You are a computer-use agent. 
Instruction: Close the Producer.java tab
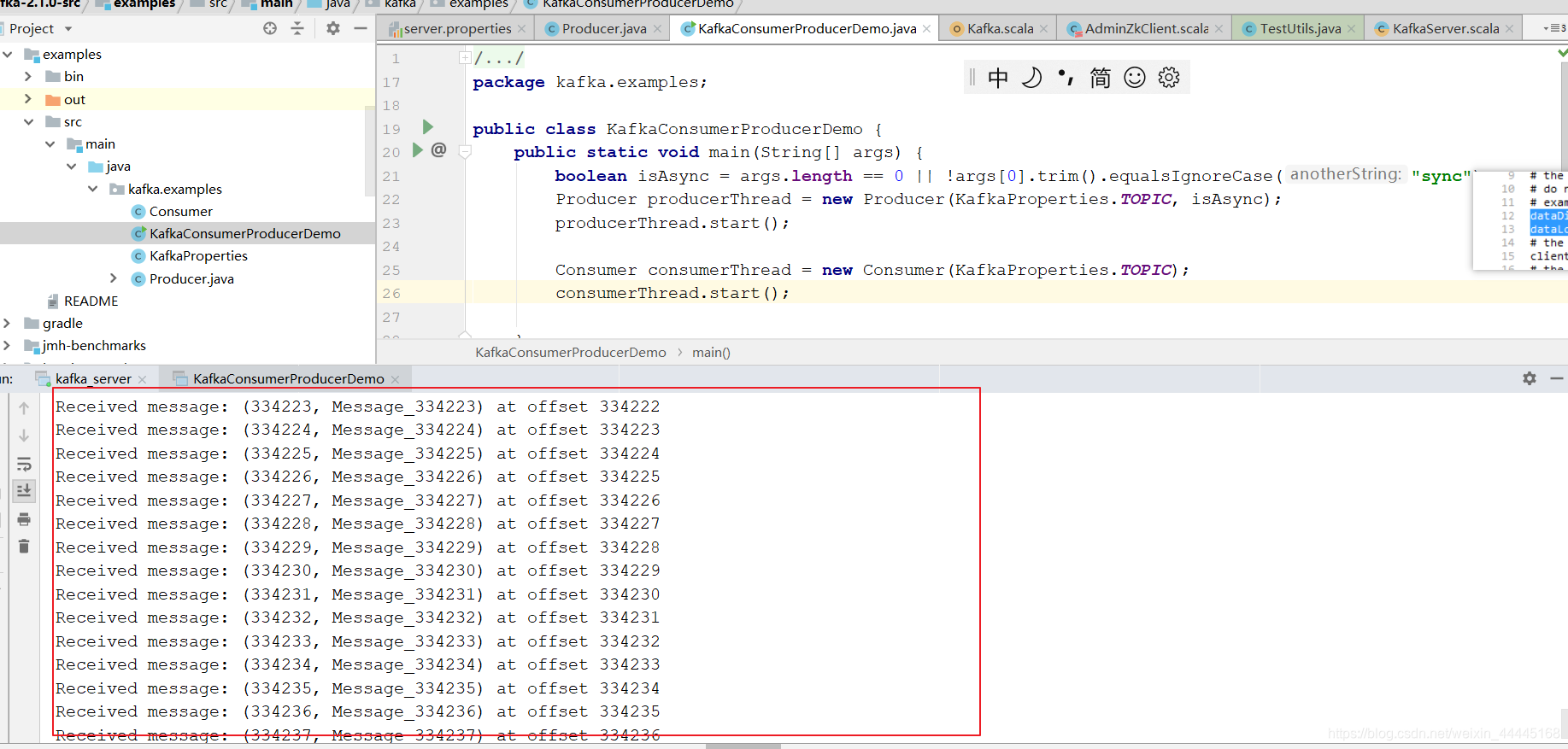tap(657, 29)
